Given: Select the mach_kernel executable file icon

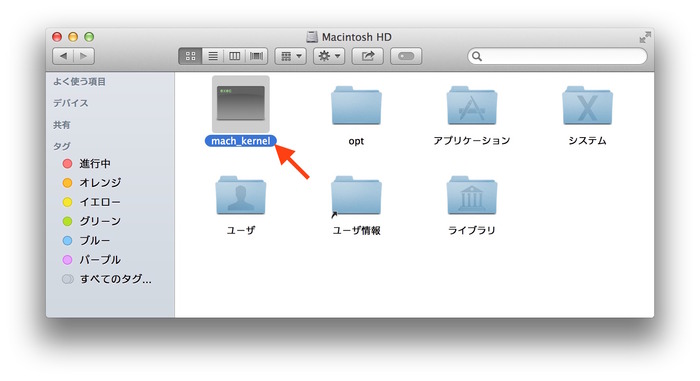Looking at the screenshot, I should pos(241,103).
